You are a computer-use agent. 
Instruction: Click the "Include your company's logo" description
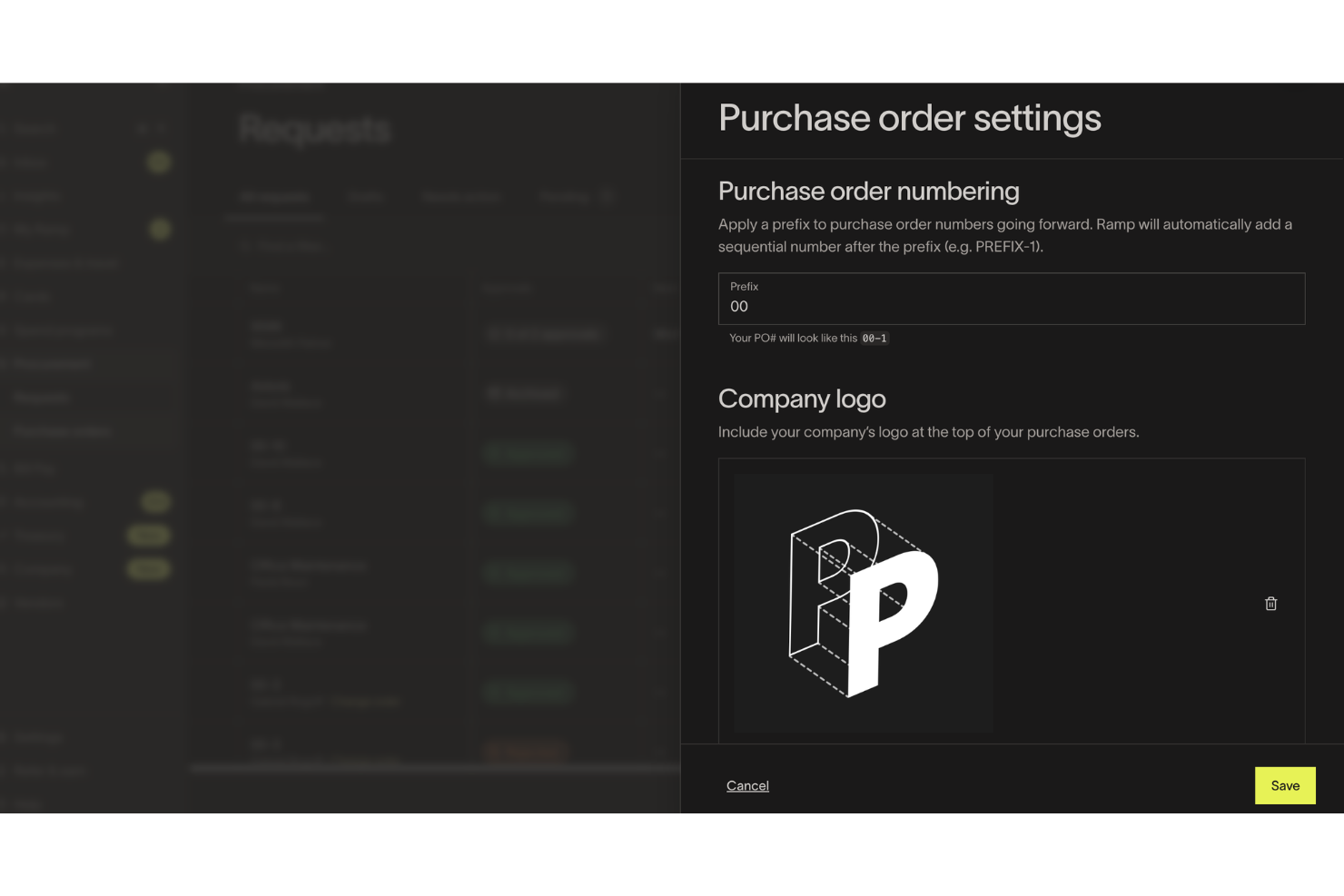coord(928,432)
